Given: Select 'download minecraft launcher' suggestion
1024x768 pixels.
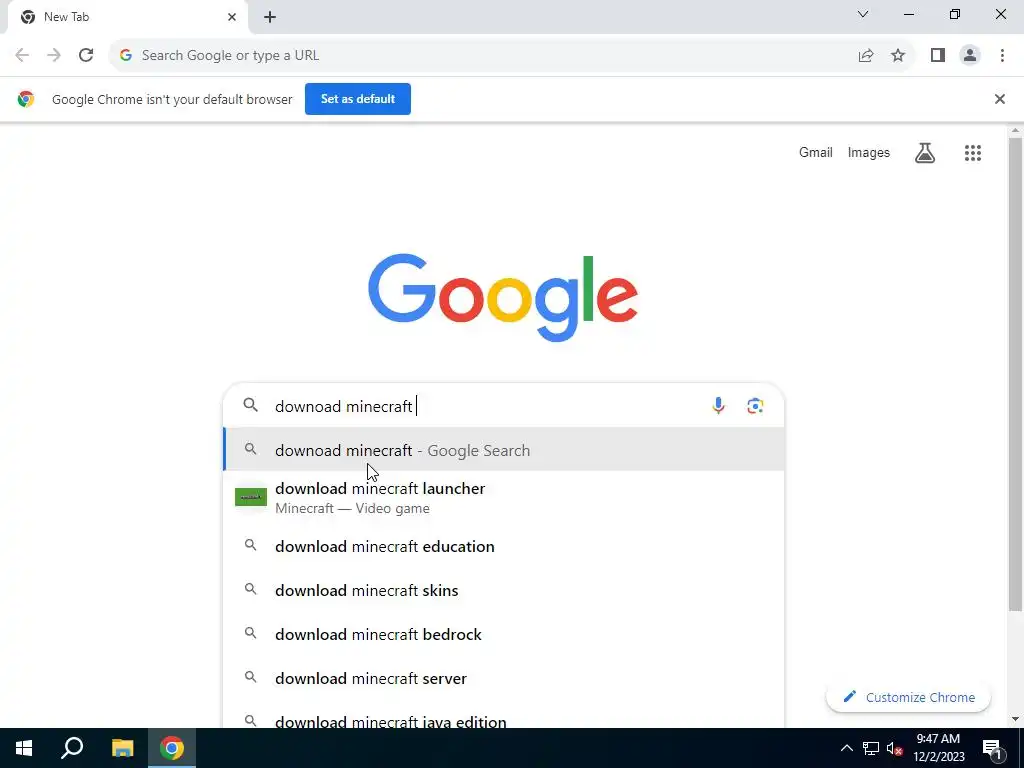Looking at the screenshot, I should 504,498.
